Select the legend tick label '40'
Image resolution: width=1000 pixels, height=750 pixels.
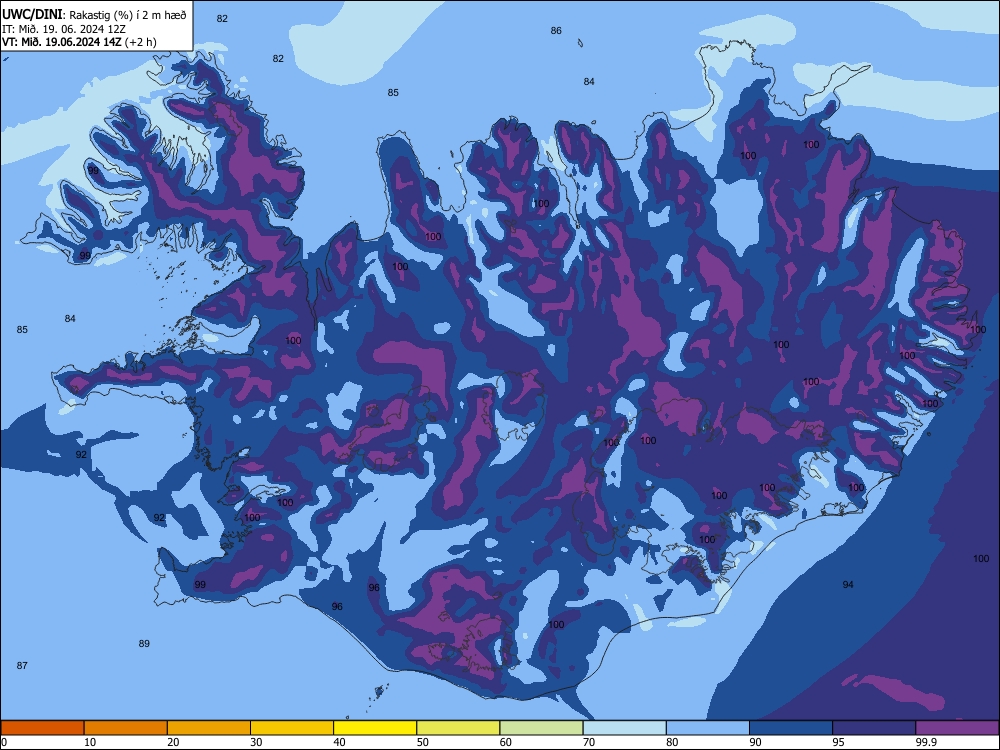pyautogui.click(x=339, y=742)
